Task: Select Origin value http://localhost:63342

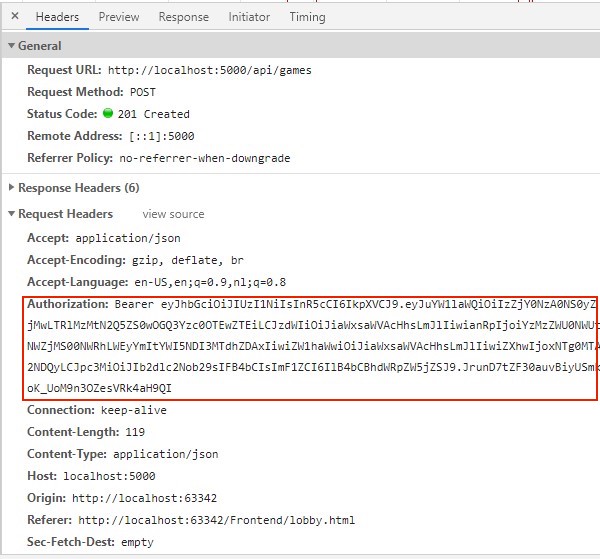Action: [144, 498]
